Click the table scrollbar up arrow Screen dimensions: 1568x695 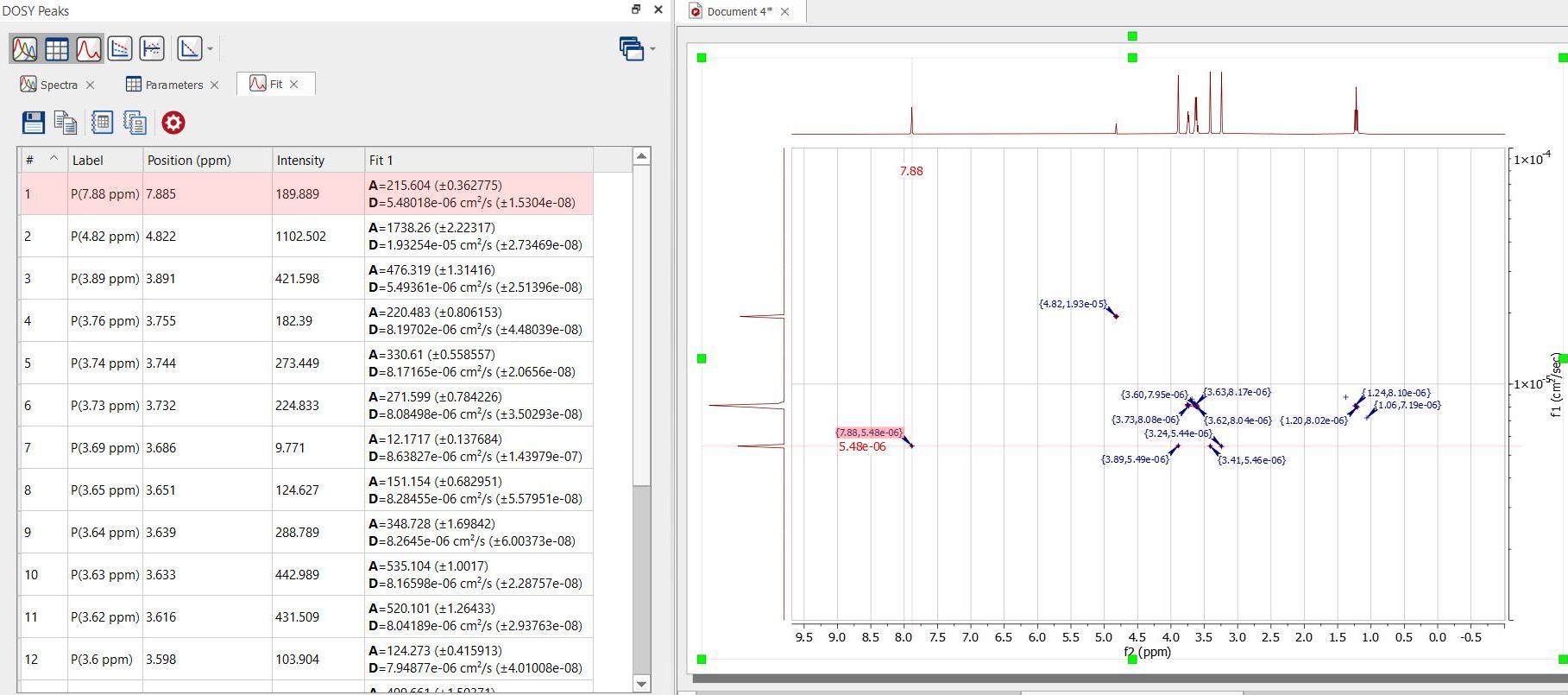point(641,156)
